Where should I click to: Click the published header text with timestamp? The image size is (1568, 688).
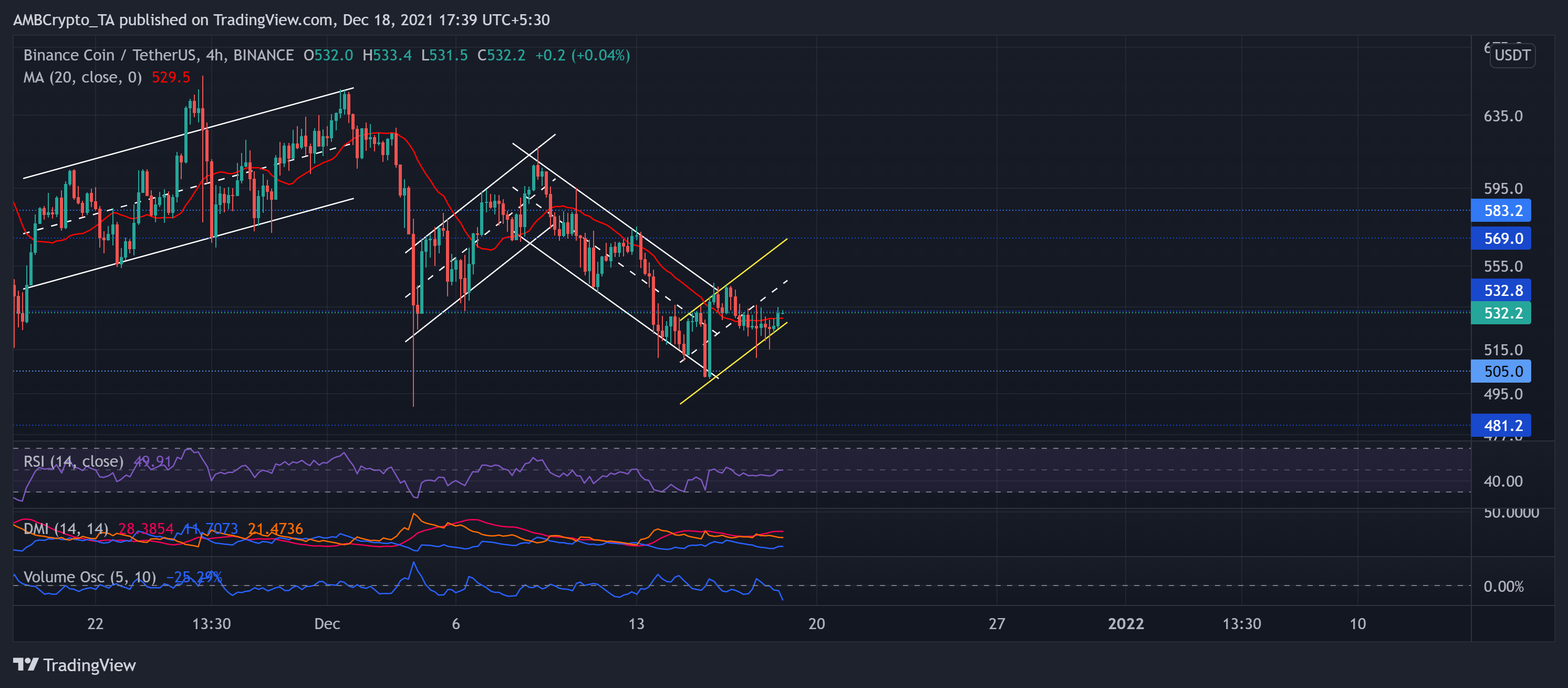click(281, 20)
